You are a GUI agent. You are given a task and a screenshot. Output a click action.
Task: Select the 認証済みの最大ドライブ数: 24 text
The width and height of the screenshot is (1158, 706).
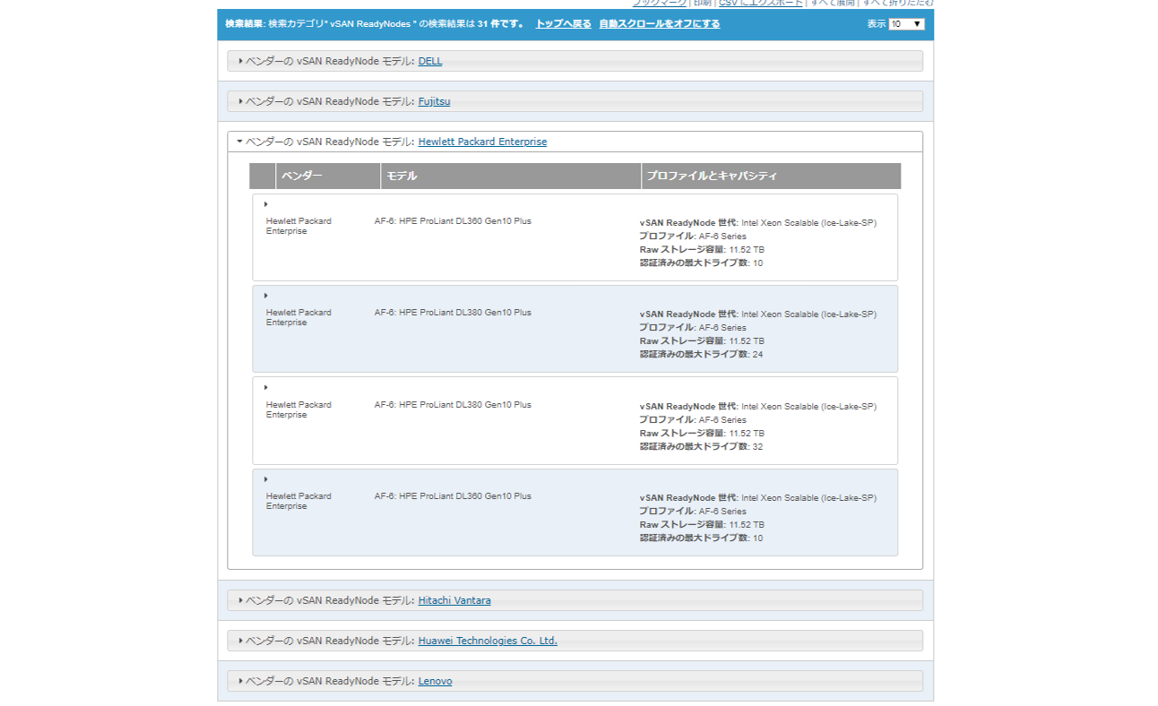pos(701,354)
